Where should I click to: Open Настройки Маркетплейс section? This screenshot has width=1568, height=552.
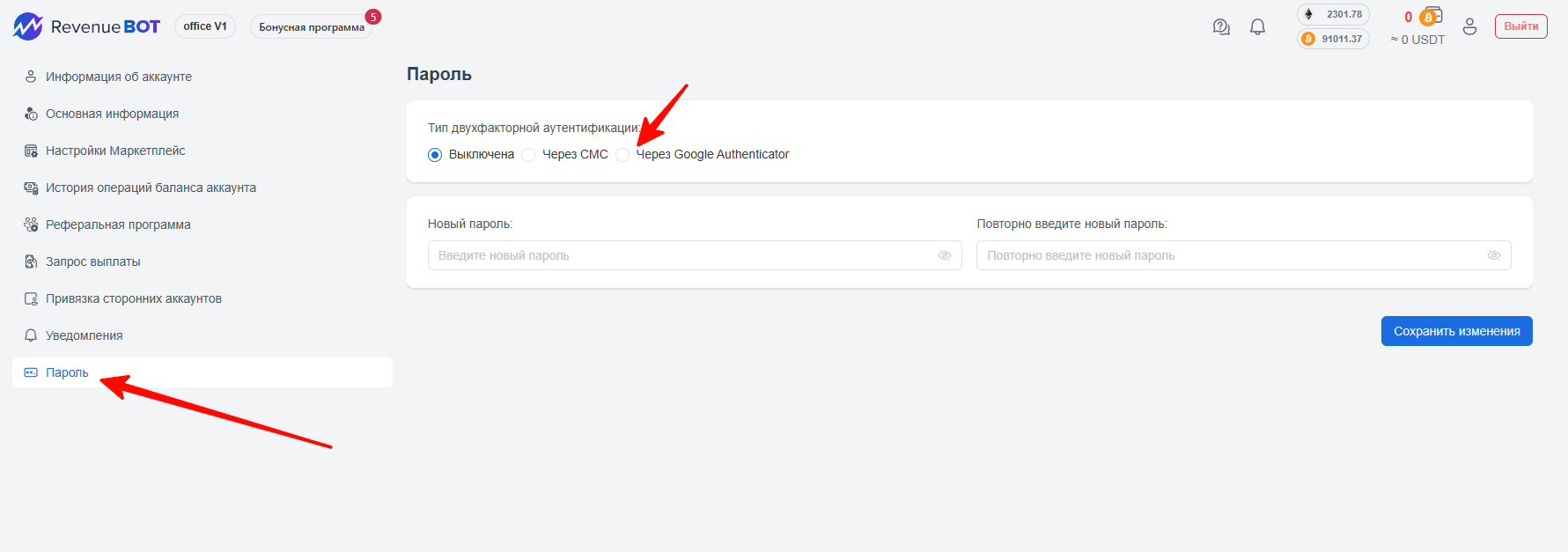coord(115,151)
